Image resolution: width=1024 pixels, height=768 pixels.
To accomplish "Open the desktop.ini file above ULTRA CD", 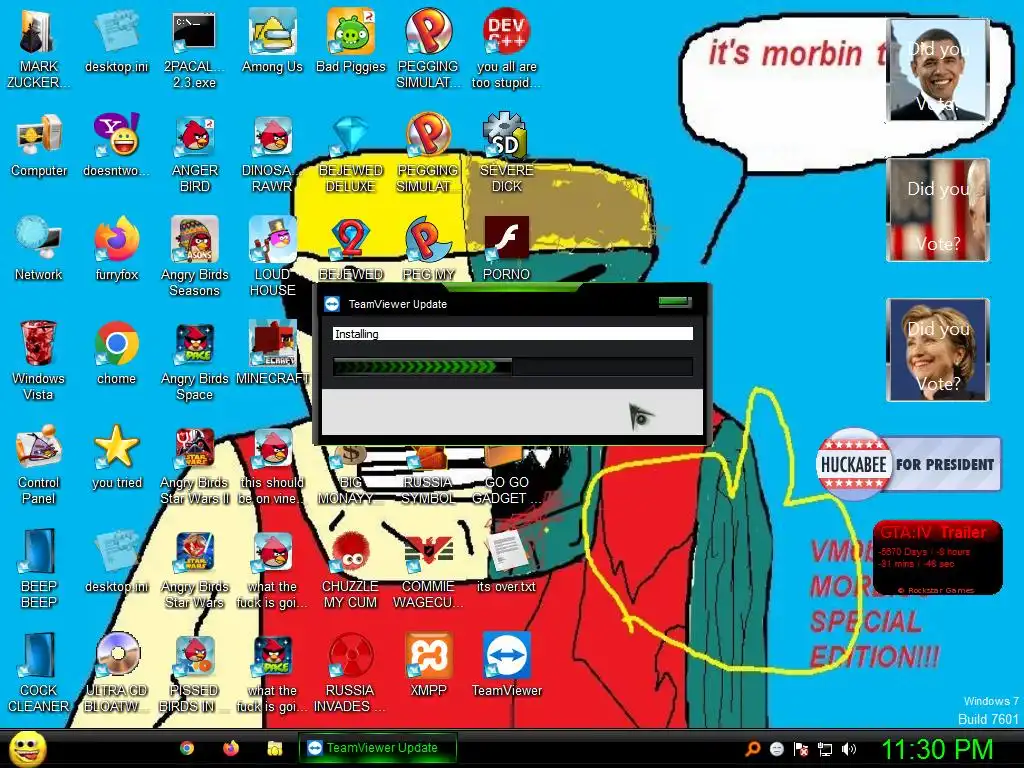I will point(116,560).
